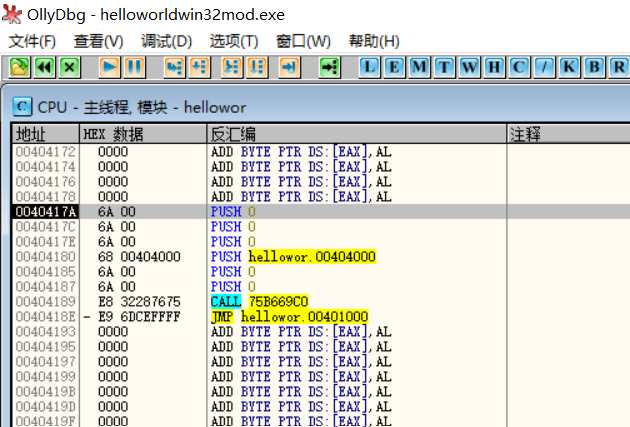This screenshot has width=630, height=427.
Task: Open the 调试(D) menu
Action: (x=166, y=41)
